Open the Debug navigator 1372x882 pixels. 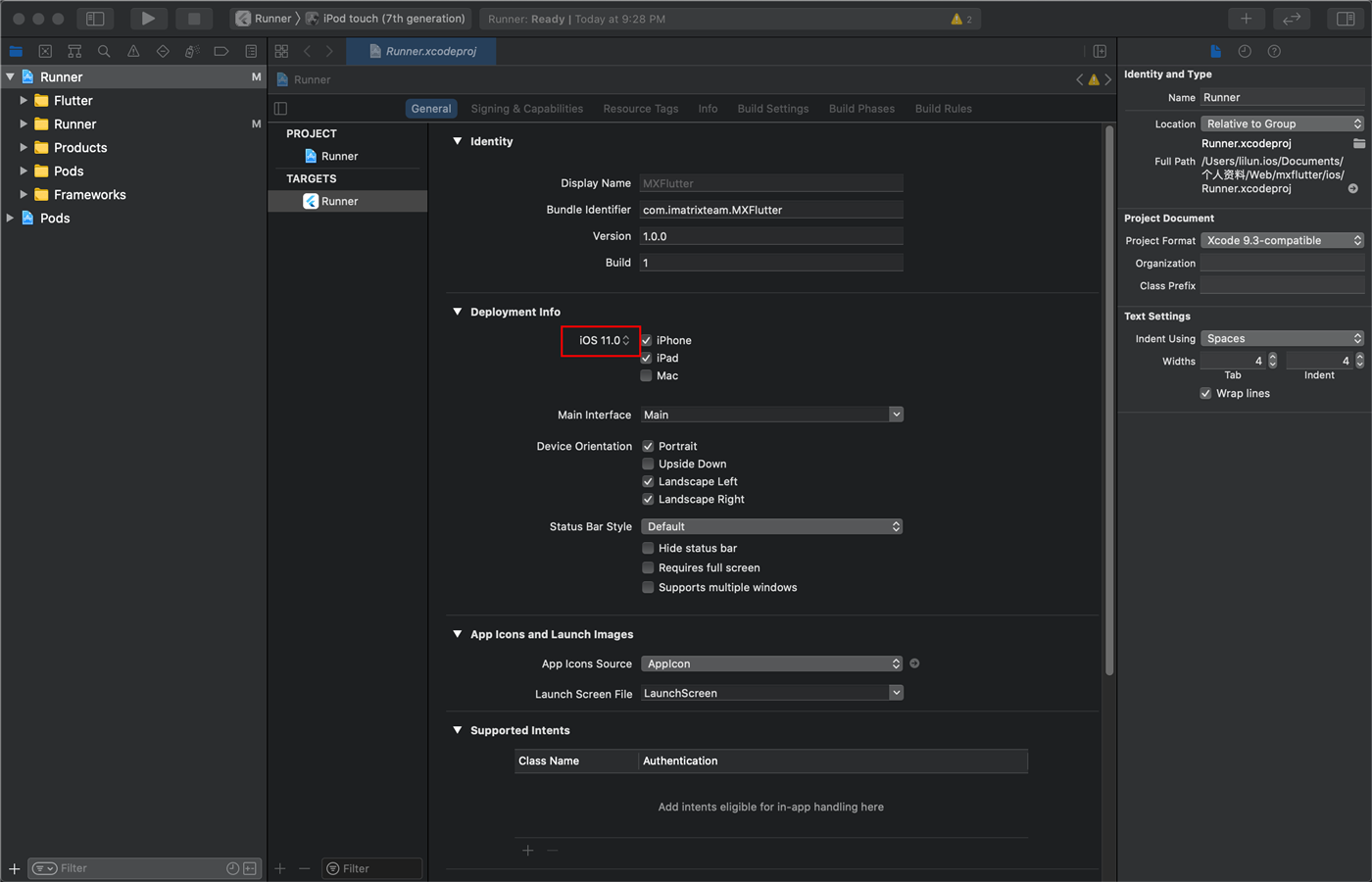click(192, 51)
